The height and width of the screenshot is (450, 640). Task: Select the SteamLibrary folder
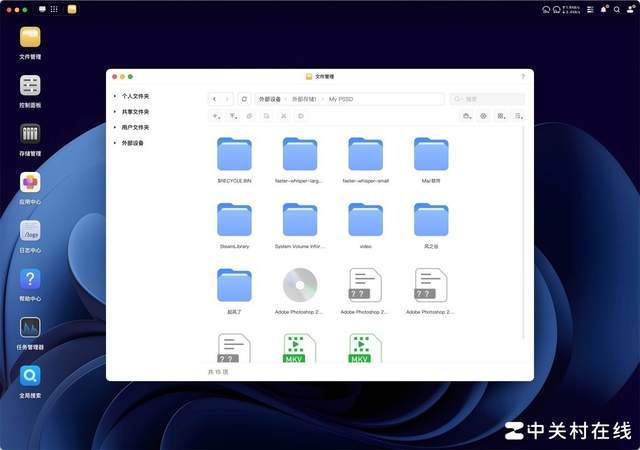(x=234, y=226)
